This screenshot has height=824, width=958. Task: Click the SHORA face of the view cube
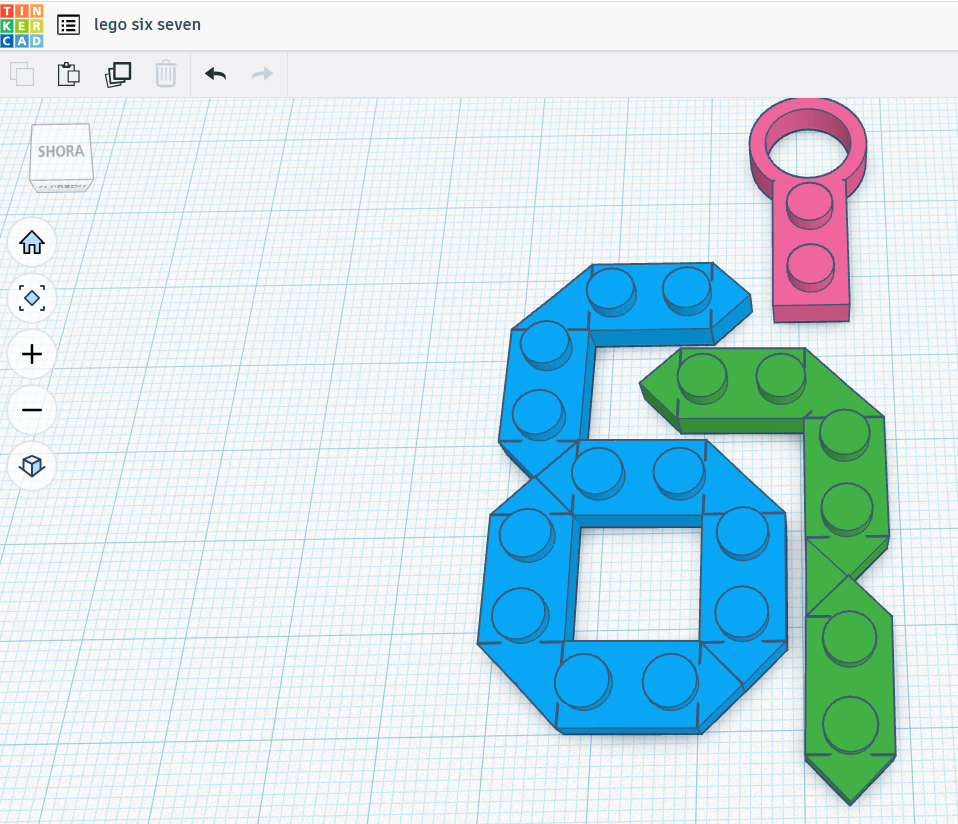pos(61,153)
